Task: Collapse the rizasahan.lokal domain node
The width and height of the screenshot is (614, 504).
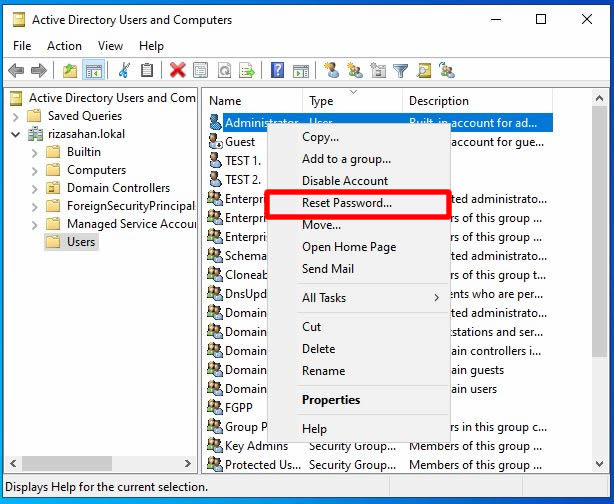Action: tap(15, 134)
